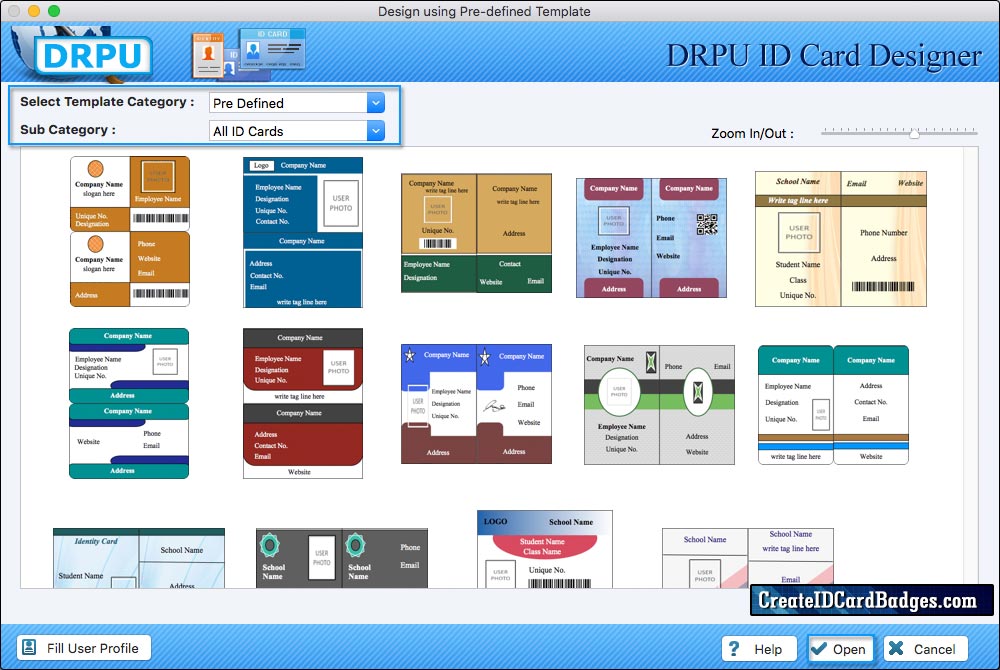
Task: Click the DRPU ID Card Designer title
Action: click(823, 56)
